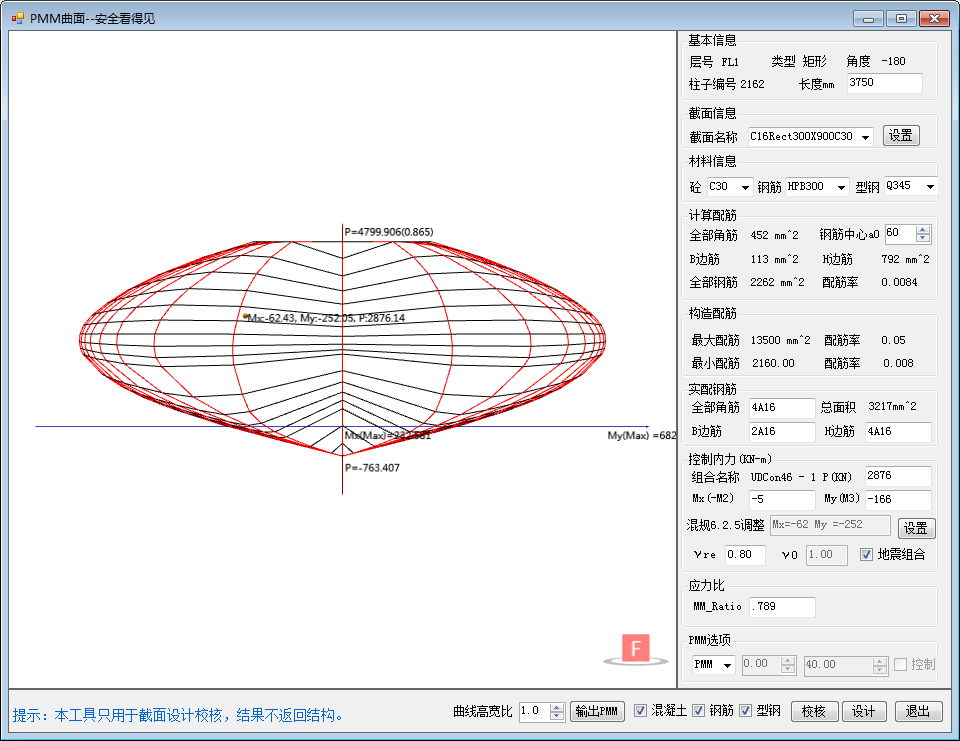This screenshot has width=960, height=741.
Task: Select the orange load point on the PMM curve
Action: (x=246, y=316)
